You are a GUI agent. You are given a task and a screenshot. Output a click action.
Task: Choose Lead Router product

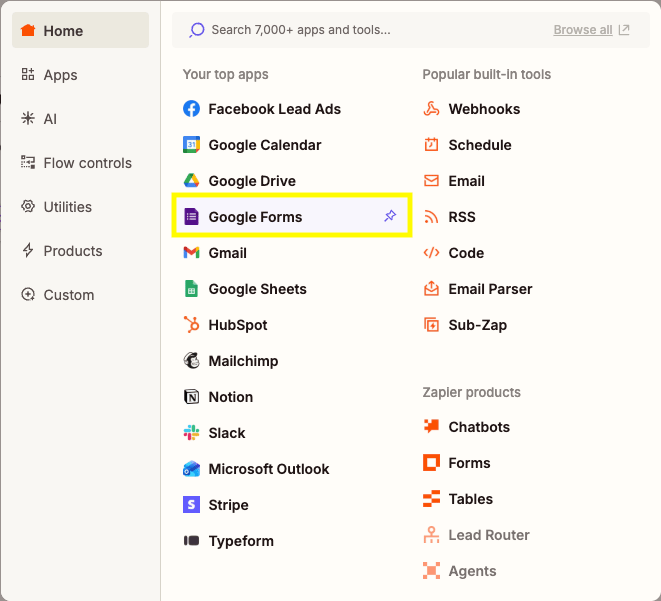click(476, 535)
